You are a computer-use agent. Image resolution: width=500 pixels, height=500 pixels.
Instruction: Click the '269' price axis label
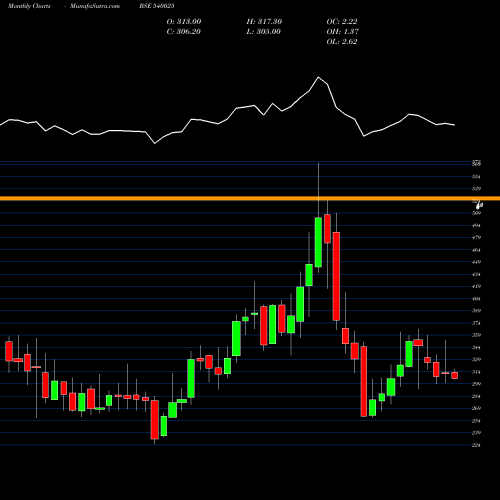(x=476, y=408)
